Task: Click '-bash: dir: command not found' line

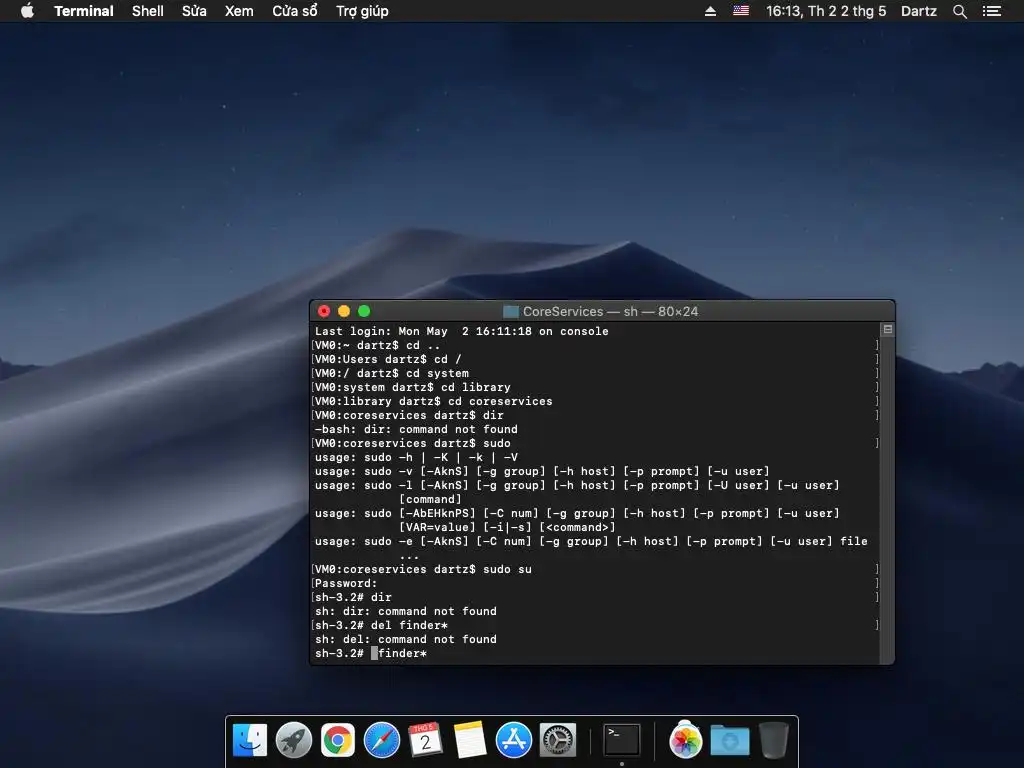Action: 416,429
